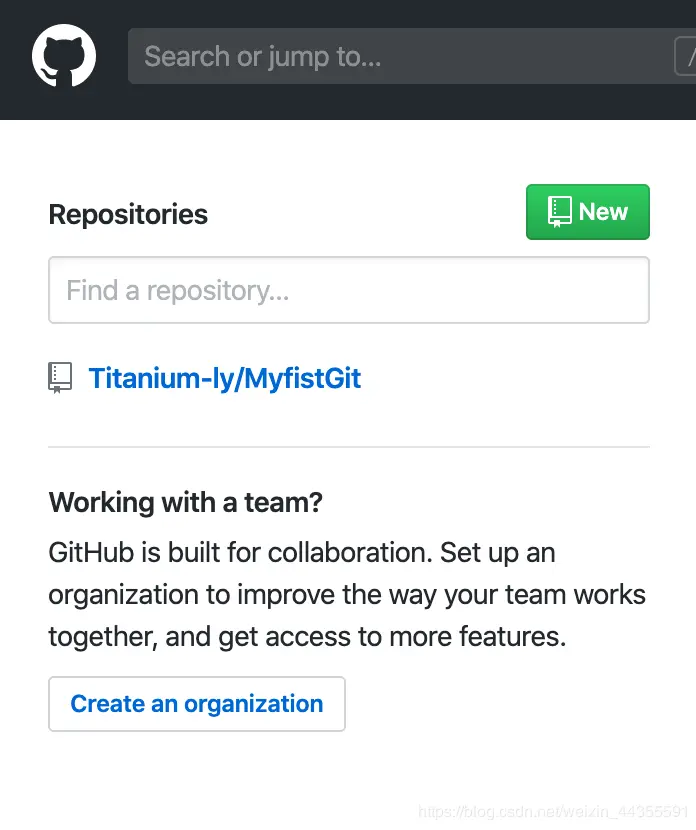Click the 'Create an organization' button
The image size is (696, 830).
pos(197,704)
